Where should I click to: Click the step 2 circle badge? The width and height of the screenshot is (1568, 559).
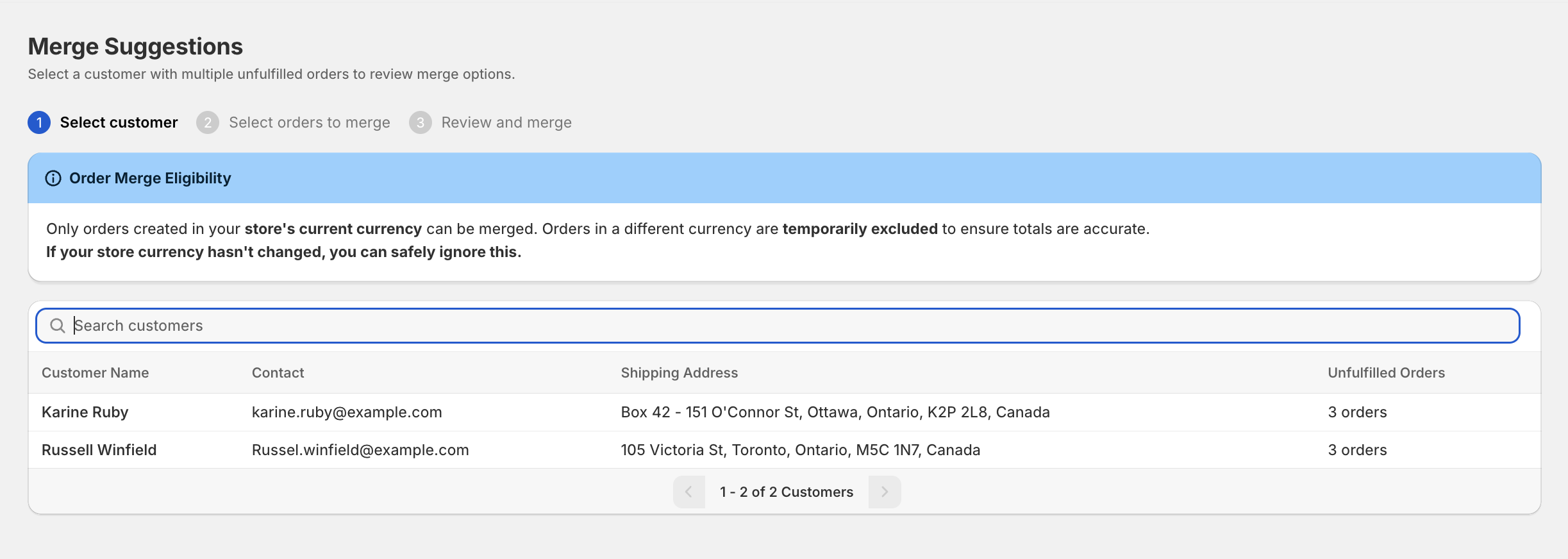tap(208, 122)
